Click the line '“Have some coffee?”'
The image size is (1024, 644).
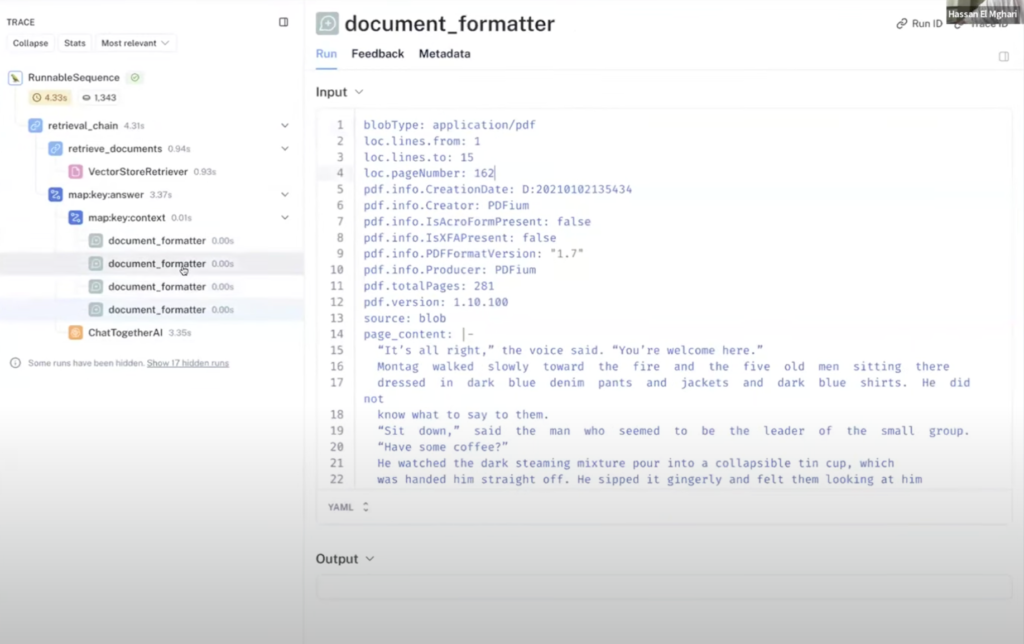coord(443,447)
